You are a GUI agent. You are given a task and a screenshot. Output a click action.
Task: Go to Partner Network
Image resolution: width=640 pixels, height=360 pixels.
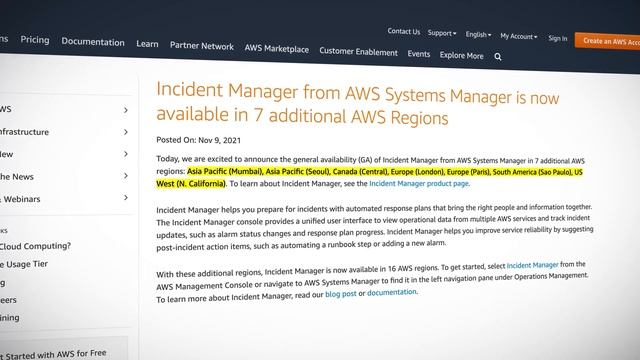click(202, 46)
